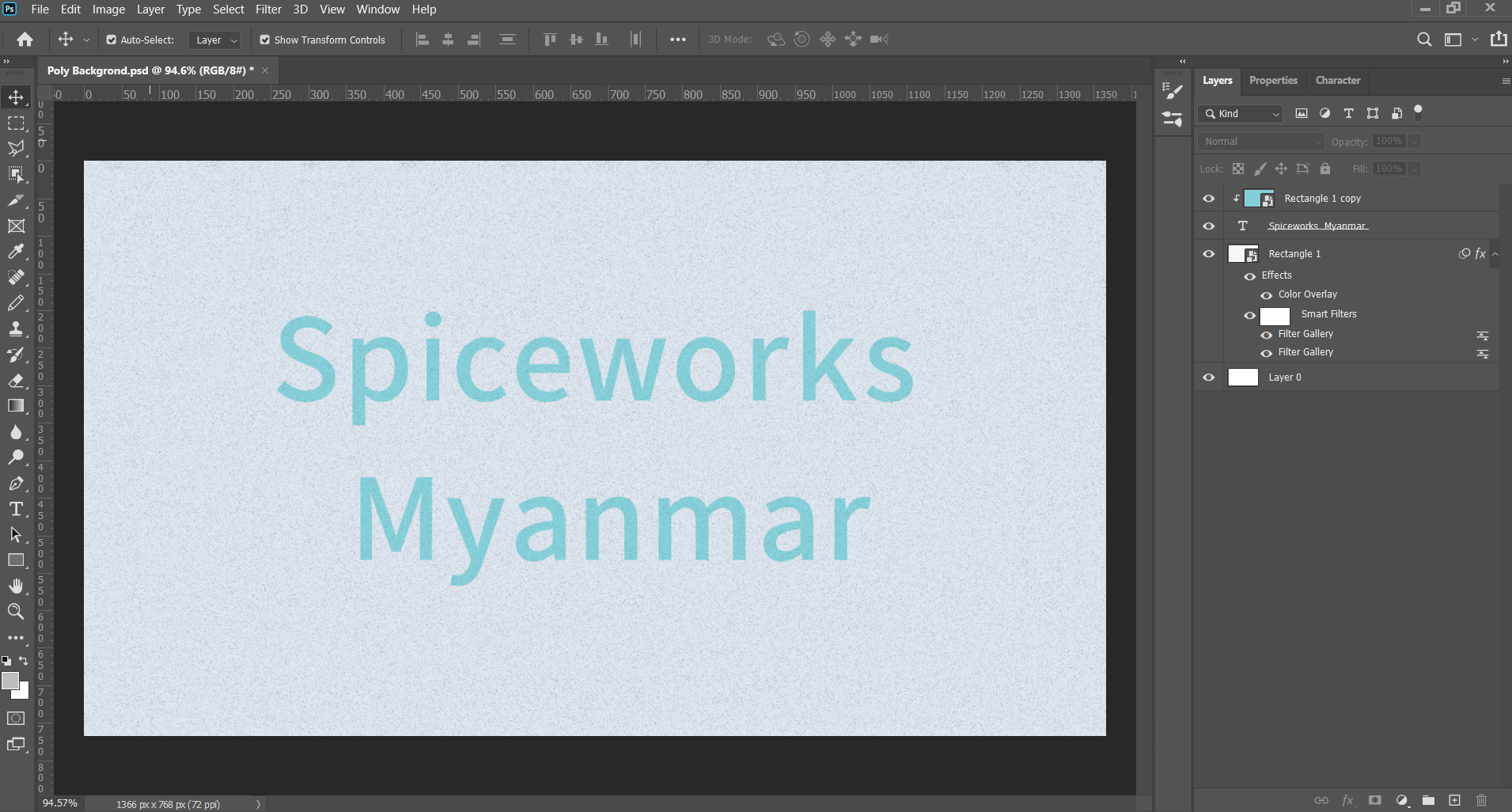Disable Show Transform Controls checkbox
The image size is (1512, 812).
(265, 40)
